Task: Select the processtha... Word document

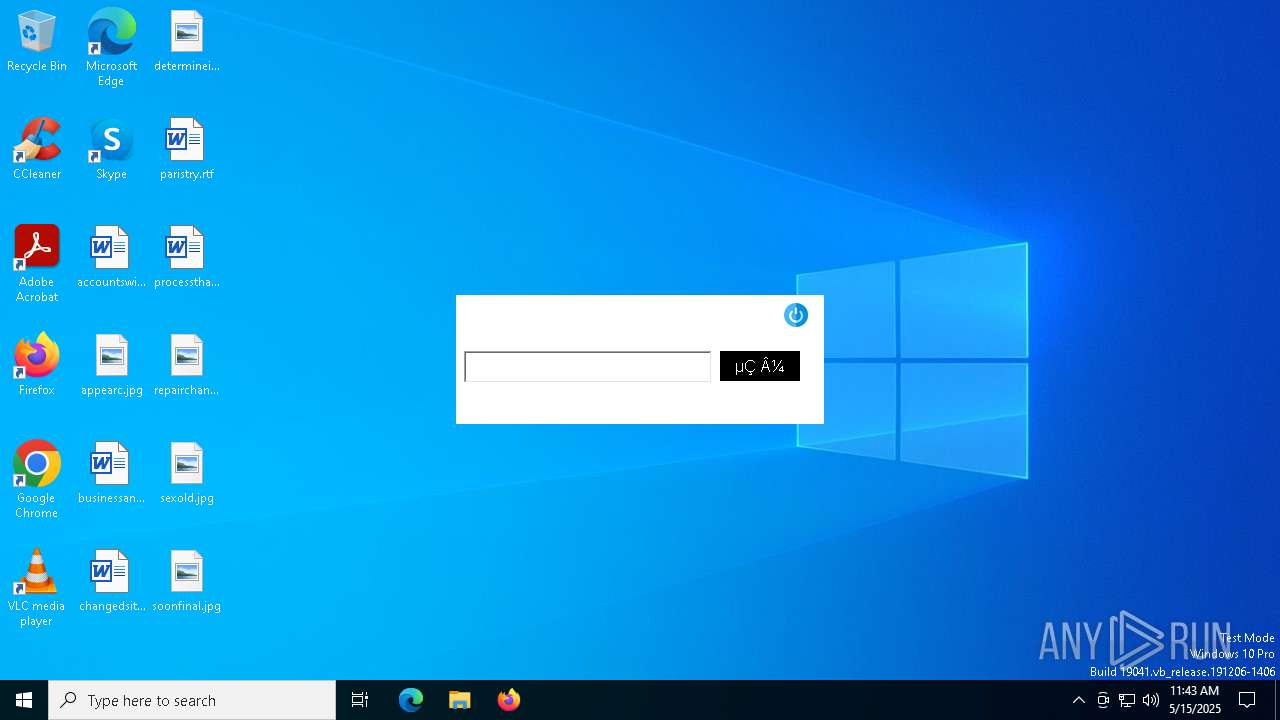Action: [x=186, y=258]
